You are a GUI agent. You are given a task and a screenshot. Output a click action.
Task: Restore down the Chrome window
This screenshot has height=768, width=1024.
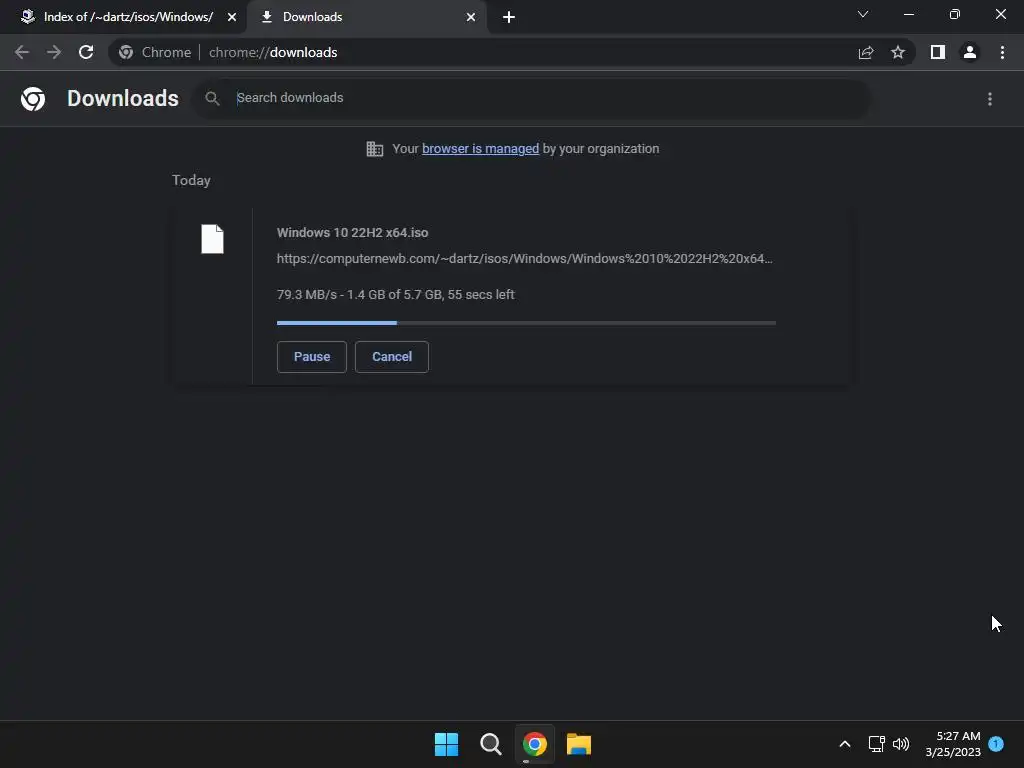(x=955, y=14)
